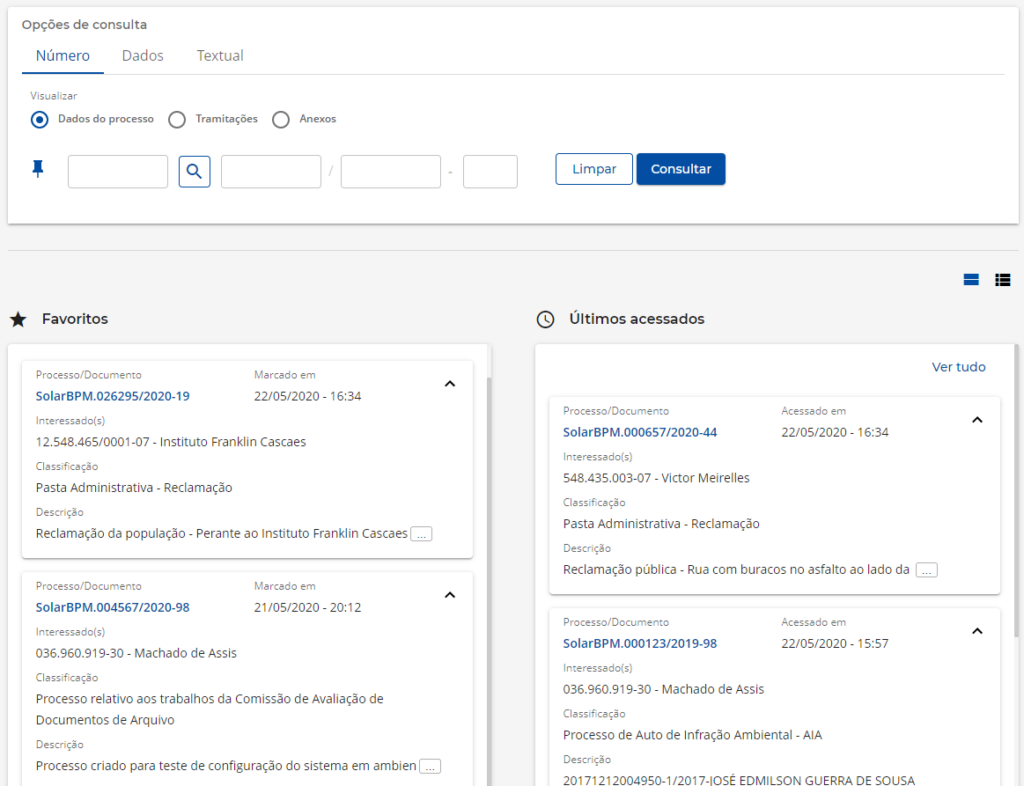
Task: Open process SolarBPM.000123/2019-98
Action: [640, 644]
